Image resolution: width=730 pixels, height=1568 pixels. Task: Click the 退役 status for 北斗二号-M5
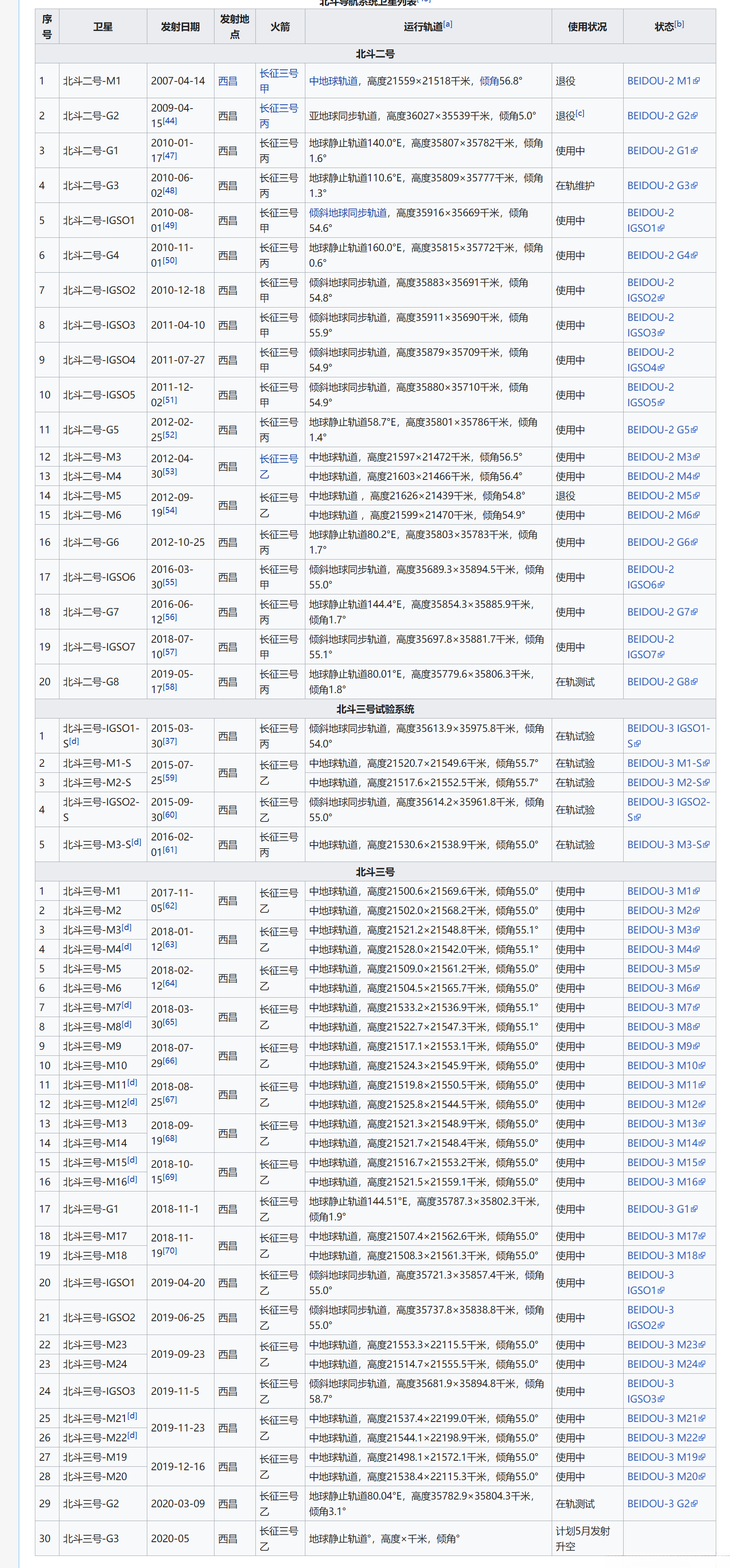[x=565, y=496]
